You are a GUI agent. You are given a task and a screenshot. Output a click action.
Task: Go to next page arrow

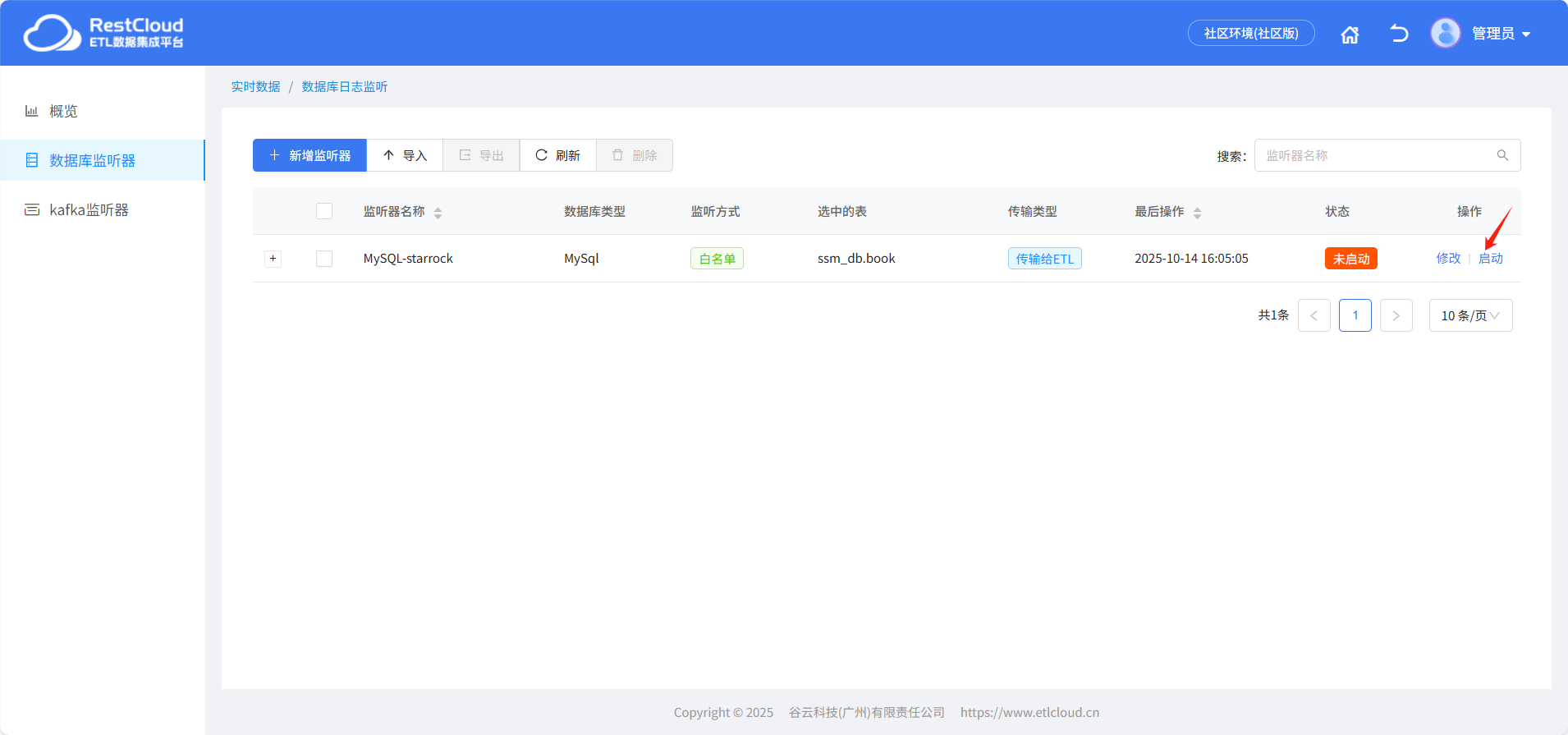pos(1396,315)
